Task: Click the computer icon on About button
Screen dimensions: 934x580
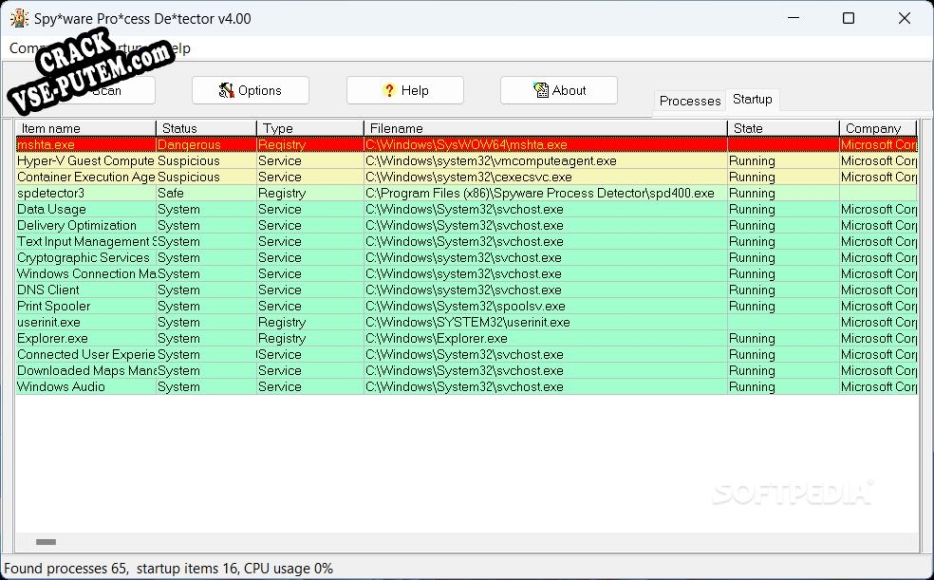Action: (540, 90)
